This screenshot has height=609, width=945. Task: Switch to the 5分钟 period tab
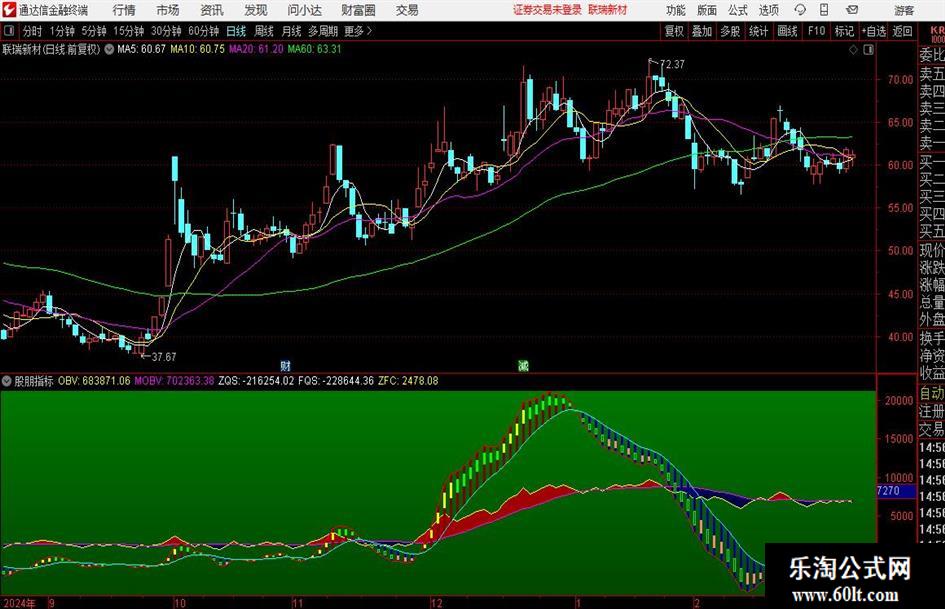coord(94,31)
